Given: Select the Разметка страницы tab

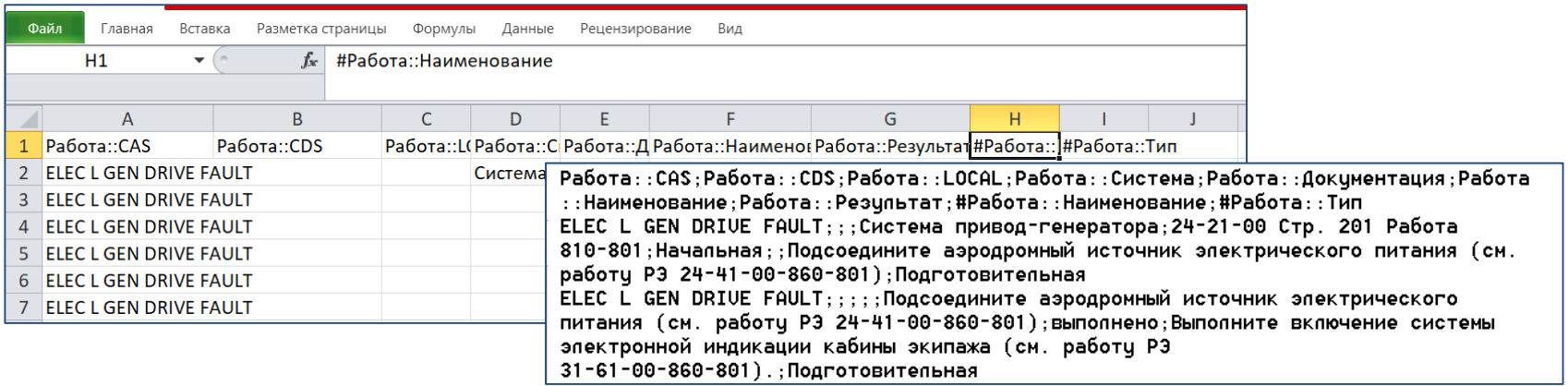Looking at the screenshot, I should pyautogui.click(x=321, y=29).
